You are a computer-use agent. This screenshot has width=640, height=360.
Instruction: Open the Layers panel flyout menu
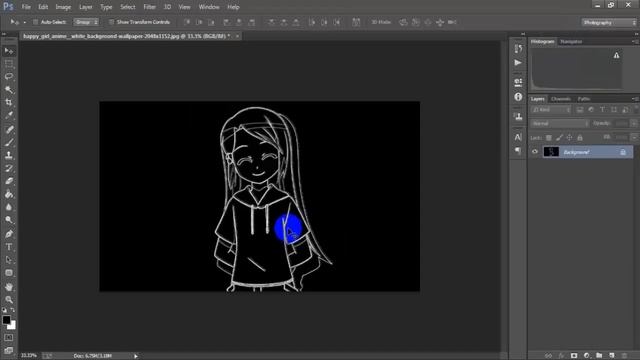[636, 99]
